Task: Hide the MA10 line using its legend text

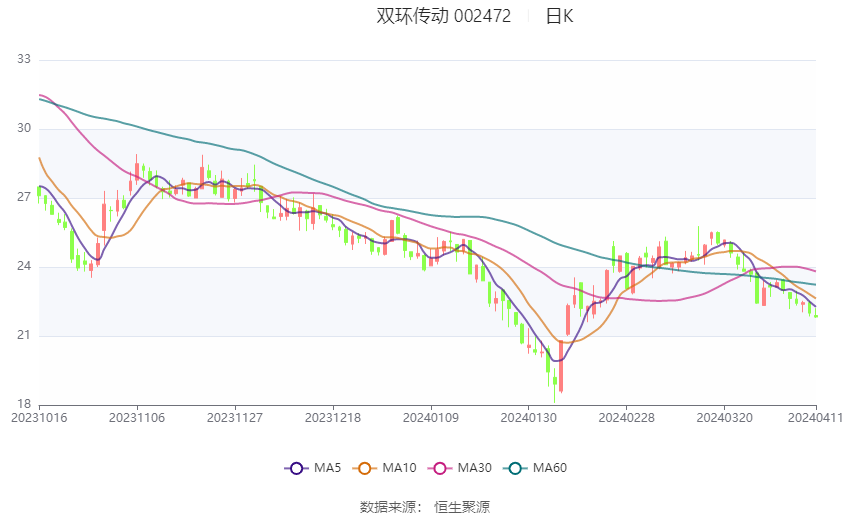Action: click(400, 467)
